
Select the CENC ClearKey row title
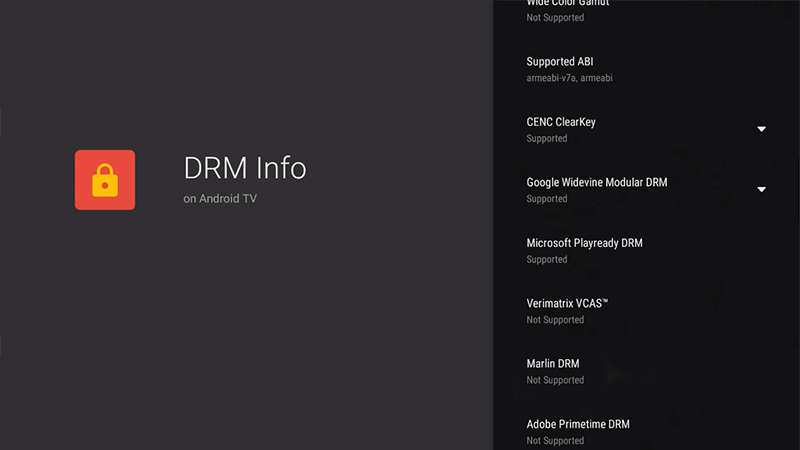coord(561,122)
